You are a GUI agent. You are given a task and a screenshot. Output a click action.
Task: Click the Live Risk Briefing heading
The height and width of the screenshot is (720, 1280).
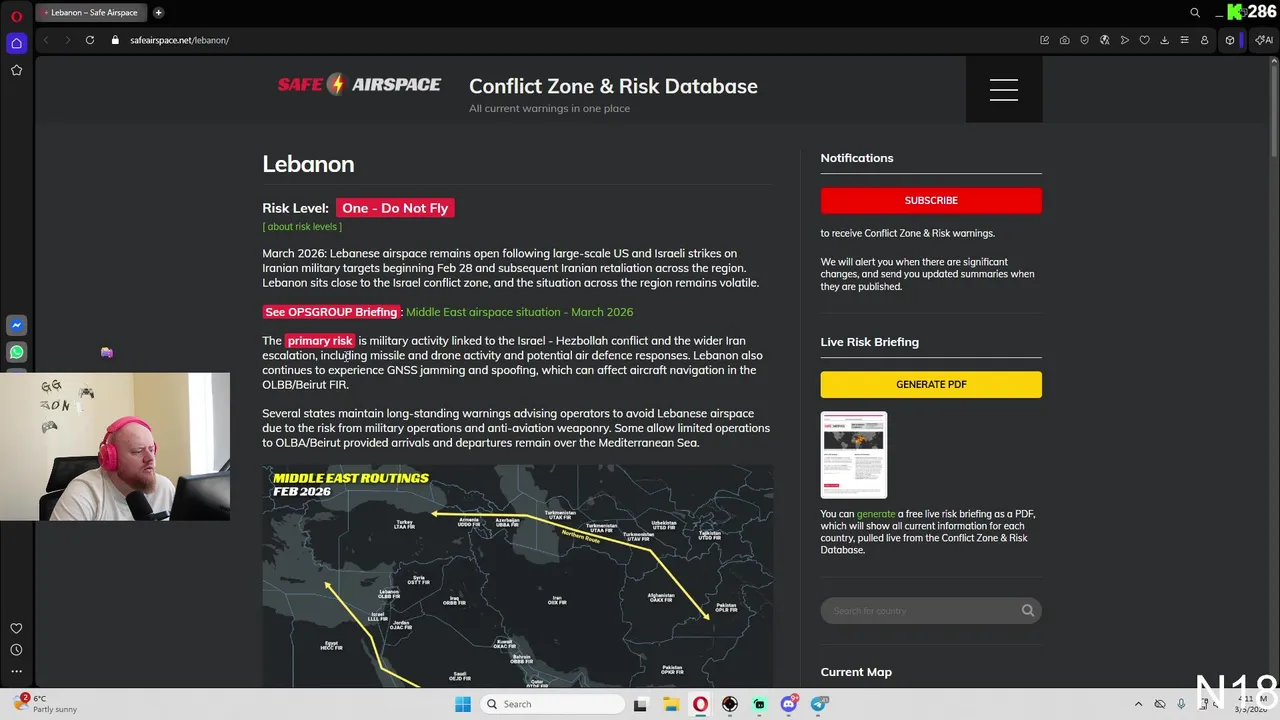870,342
